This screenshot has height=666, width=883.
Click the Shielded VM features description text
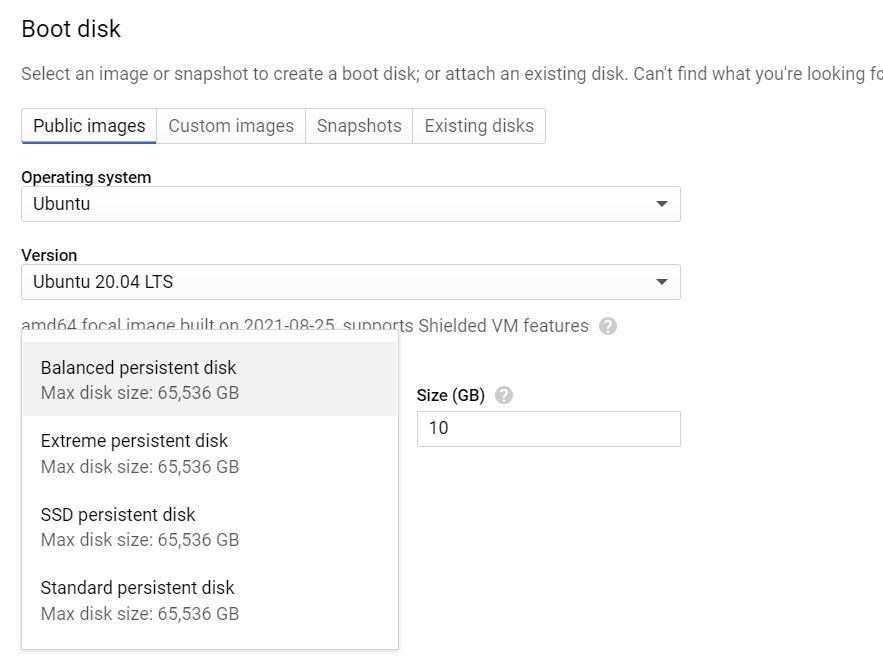[x=305, y=326]
